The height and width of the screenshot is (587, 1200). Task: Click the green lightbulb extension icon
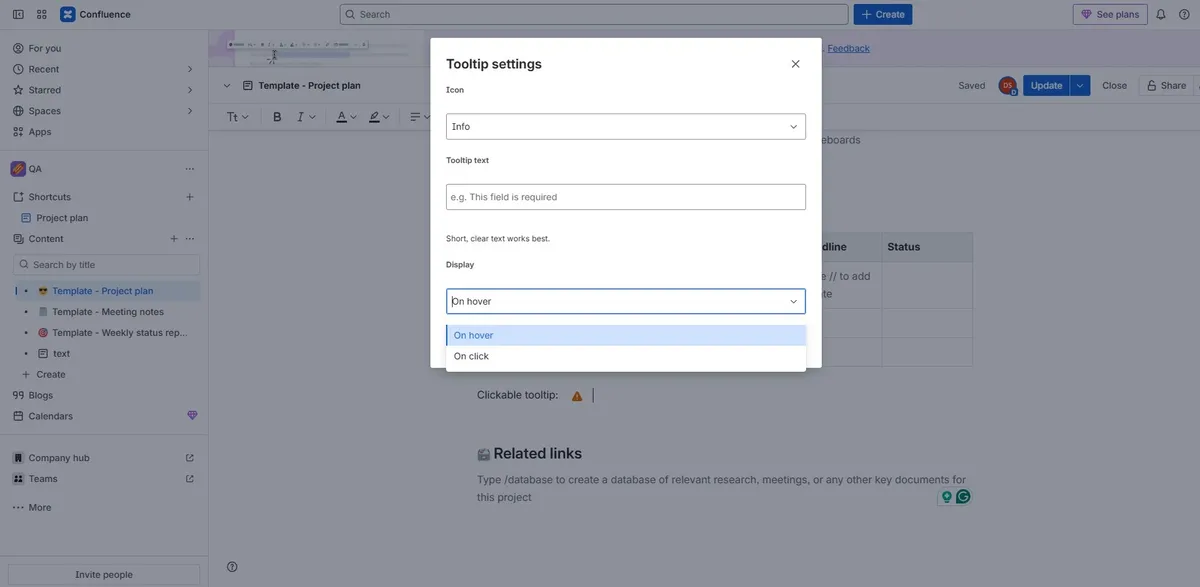coord(946,496)
